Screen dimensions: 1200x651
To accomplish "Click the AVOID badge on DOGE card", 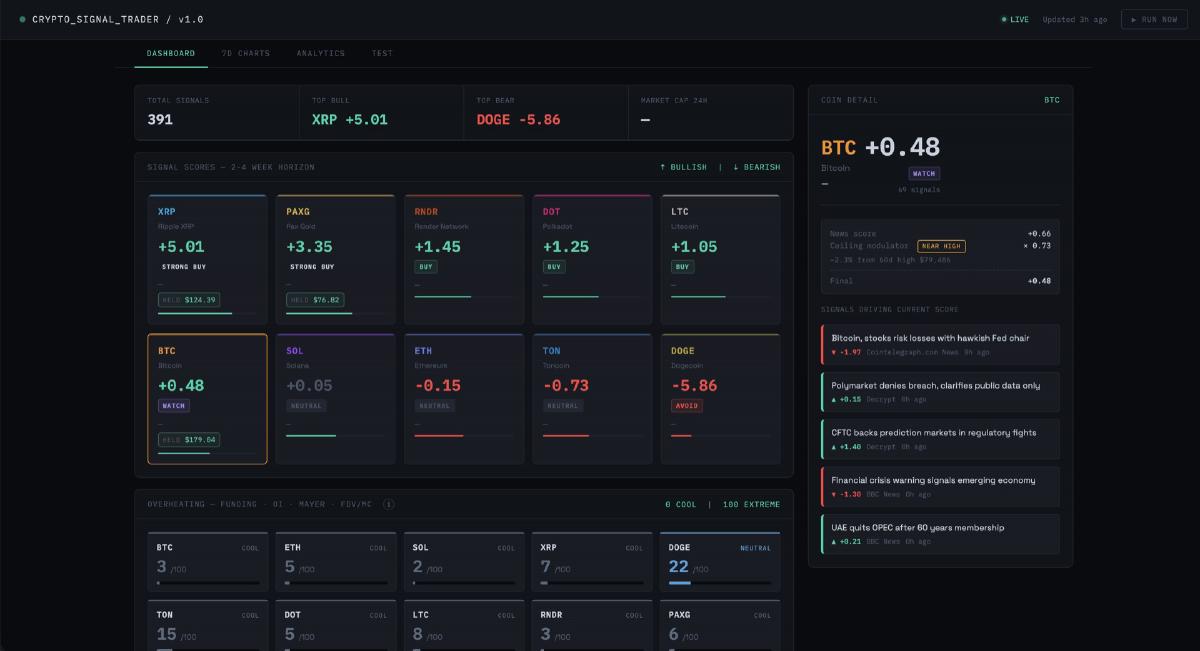I will tap(686, 406).
